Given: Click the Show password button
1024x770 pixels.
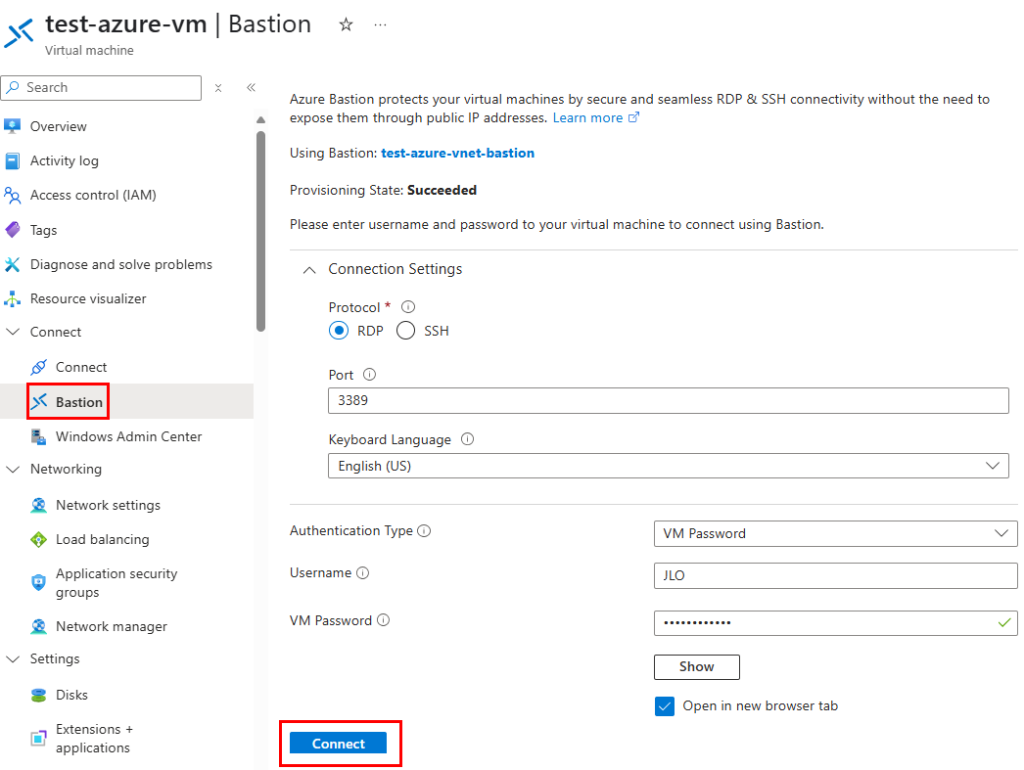Looking at the screenshot, I should coord(697,667).
